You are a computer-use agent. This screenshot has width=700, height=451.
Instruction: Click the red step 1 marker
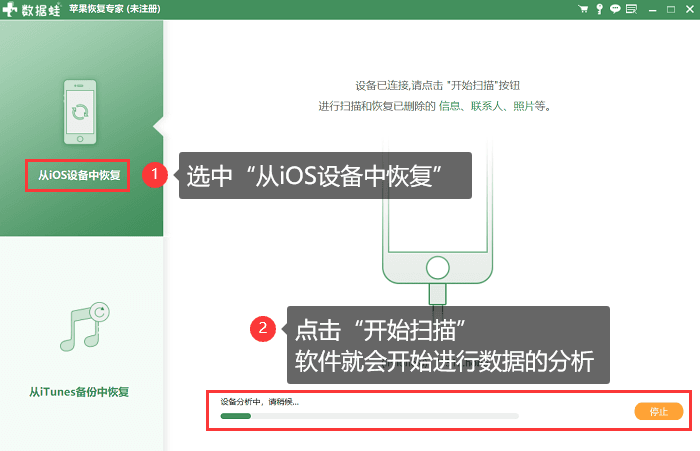click(154, 175)
